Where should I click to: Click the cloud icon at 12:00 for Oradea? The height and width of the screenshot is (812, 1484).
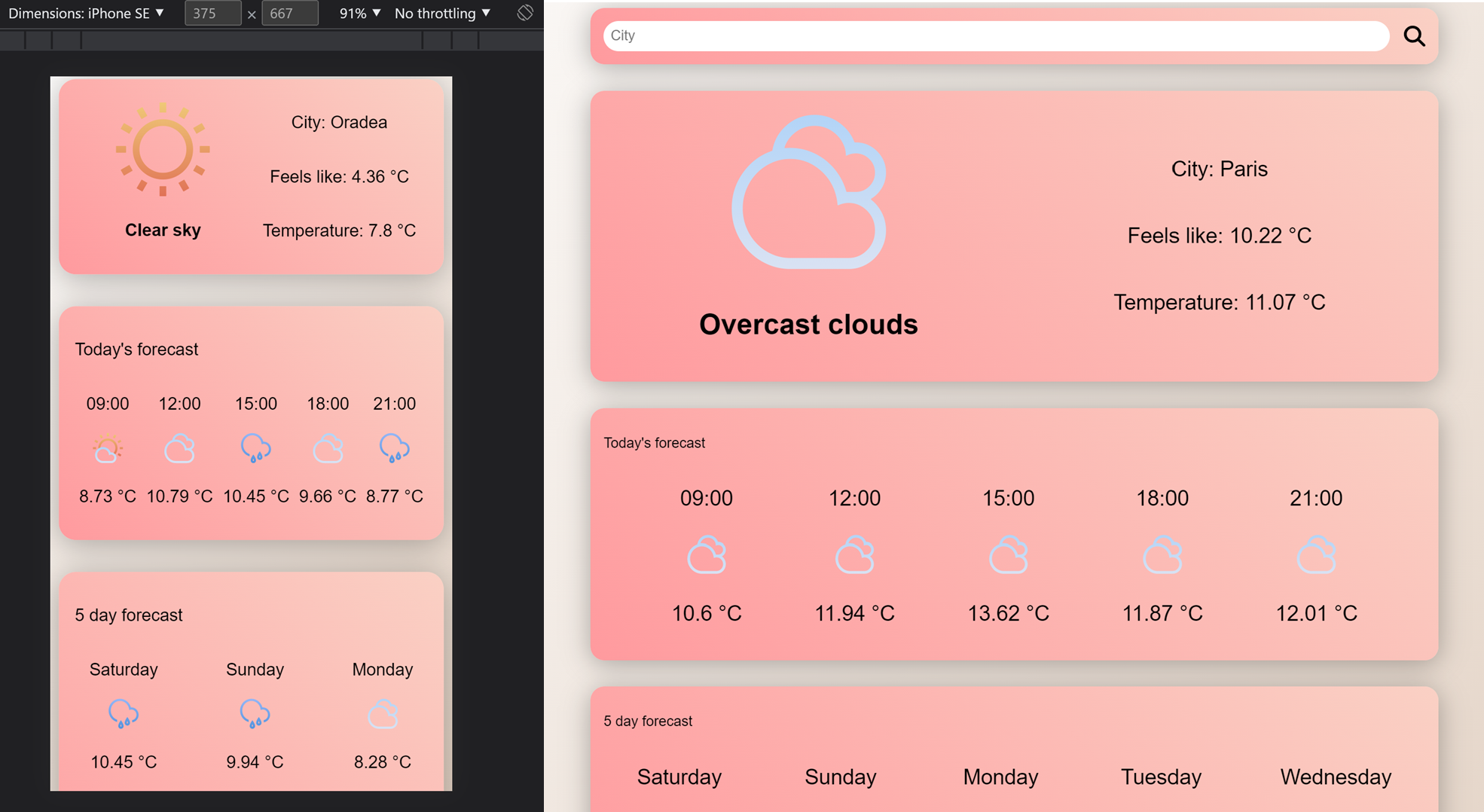point(179,448)
